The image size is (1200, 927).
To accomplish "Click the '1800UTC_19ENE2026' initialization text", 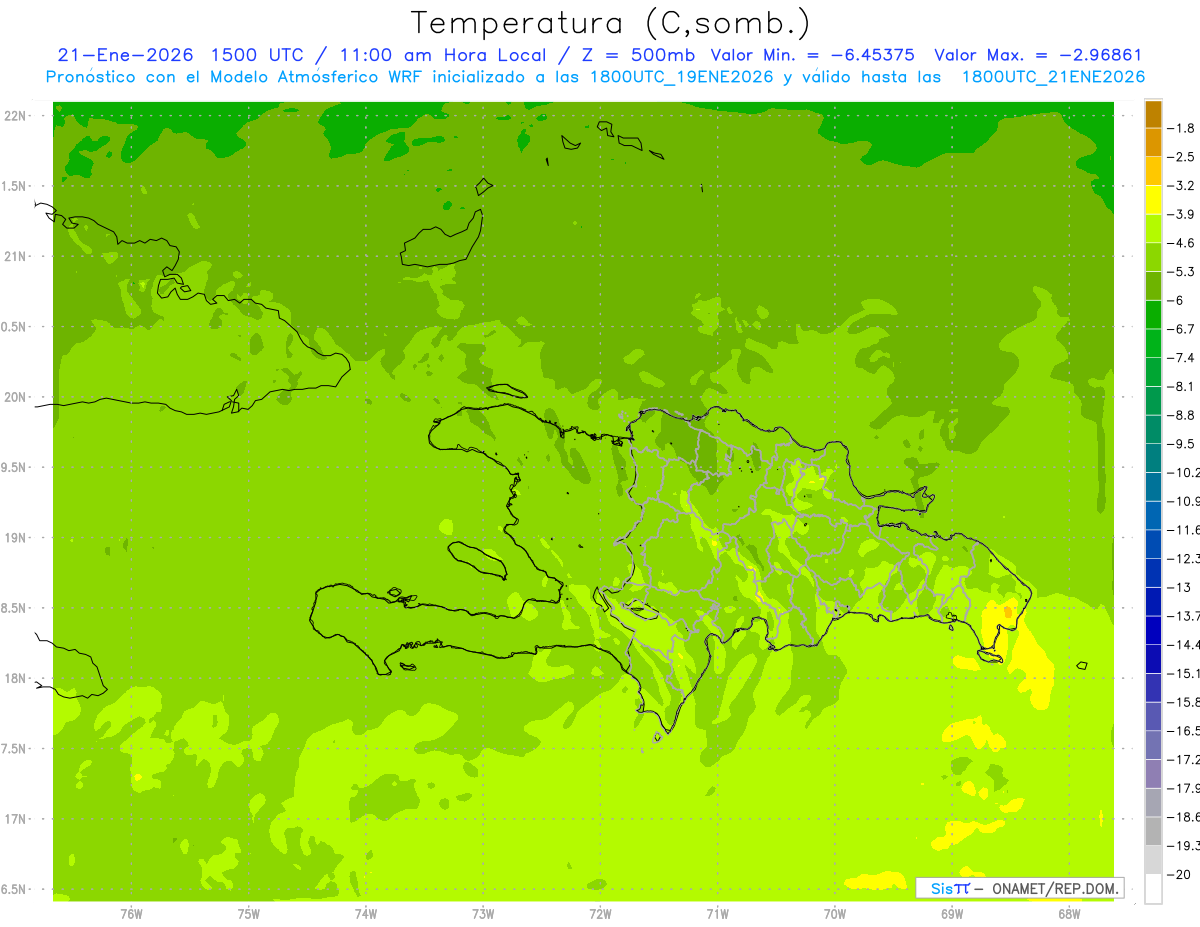I will point(680,77).
